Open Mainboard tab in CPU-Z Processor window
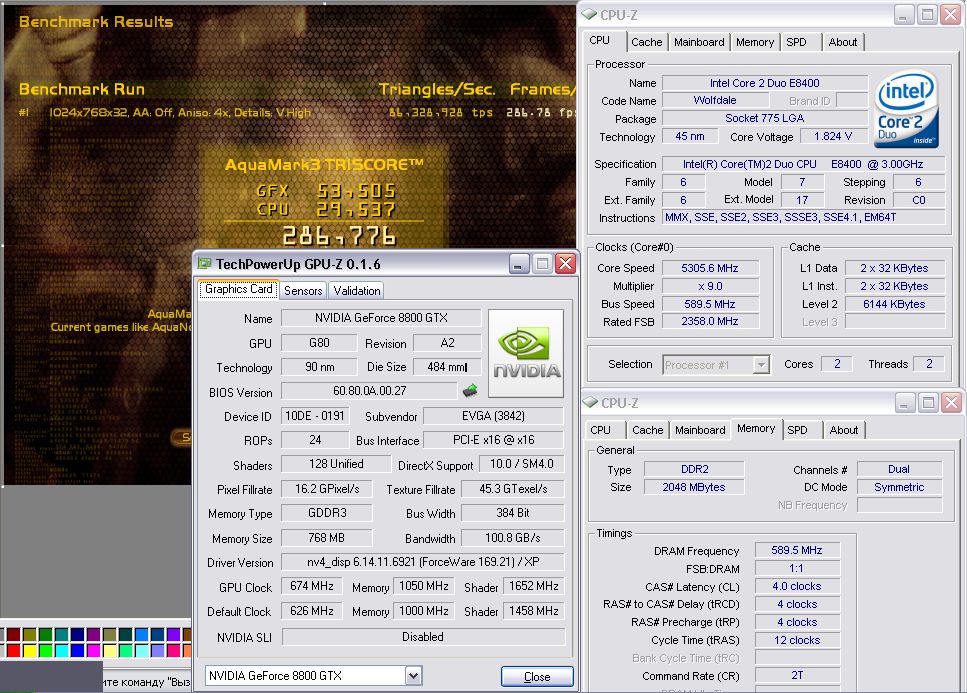Image resolution: width=967 pixels, height=693 pixels. pos(699,42)
